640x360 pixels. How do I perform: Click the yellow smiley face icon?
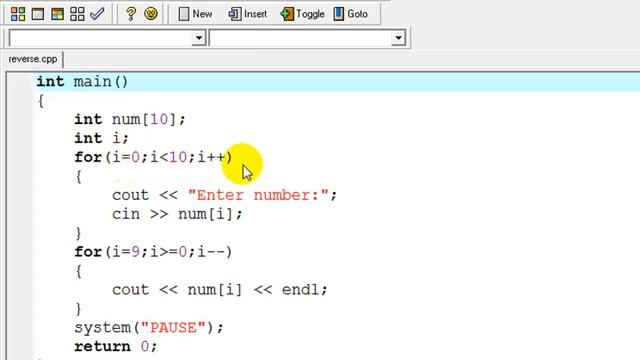coord(151,14)
